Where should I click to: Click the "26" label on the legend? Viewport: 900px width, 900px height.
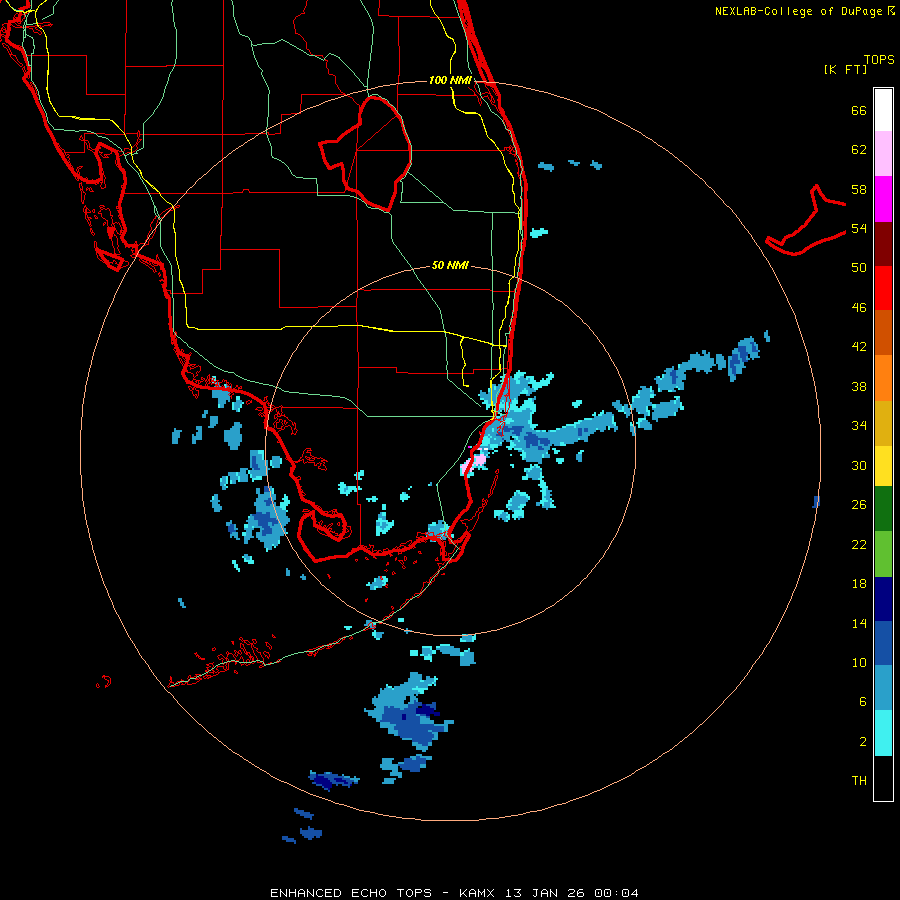(x=859, y=505)
